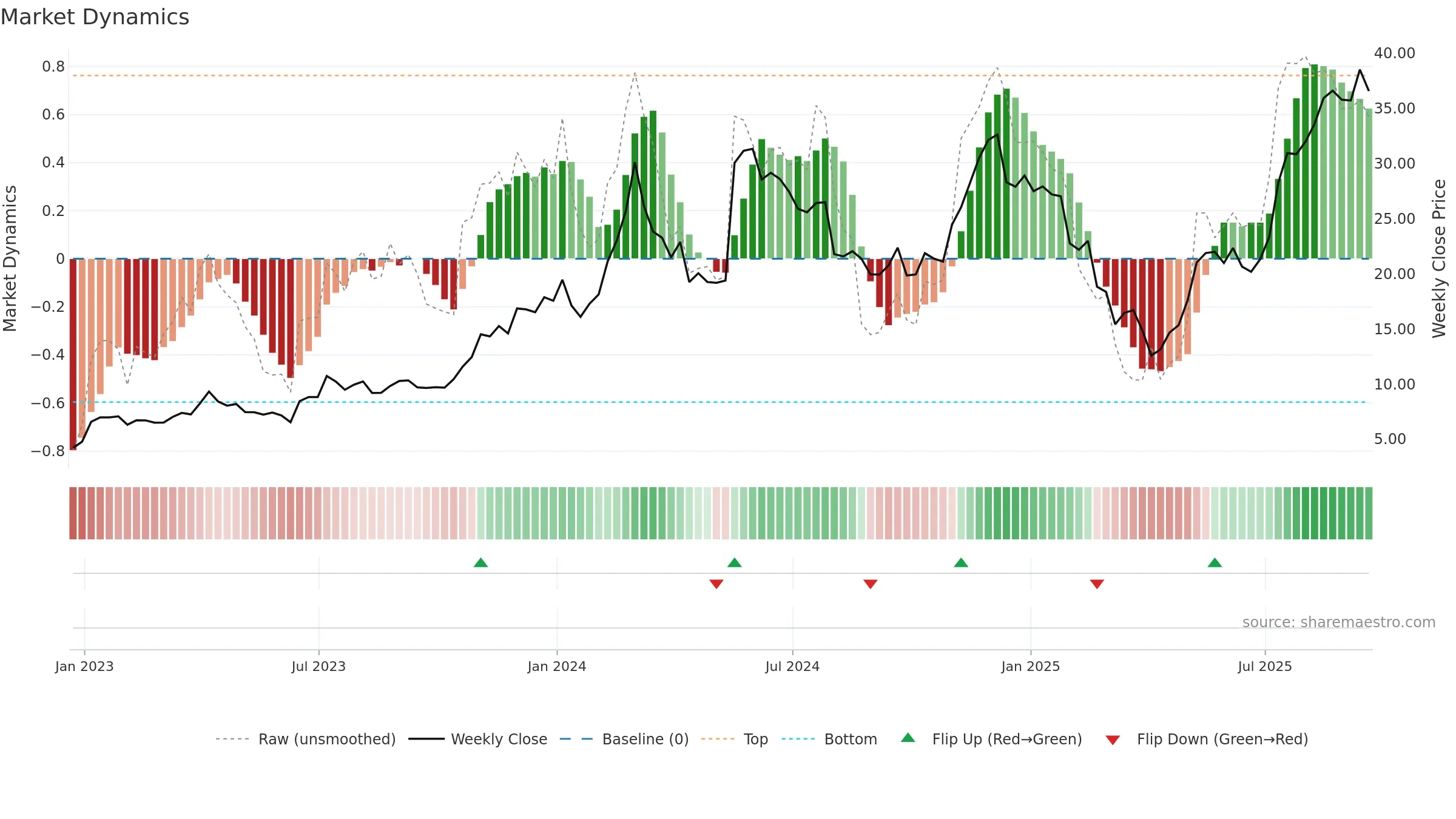
Task: Select the Flip Down marker in February 2025
Action: (x=1097, y=584)
